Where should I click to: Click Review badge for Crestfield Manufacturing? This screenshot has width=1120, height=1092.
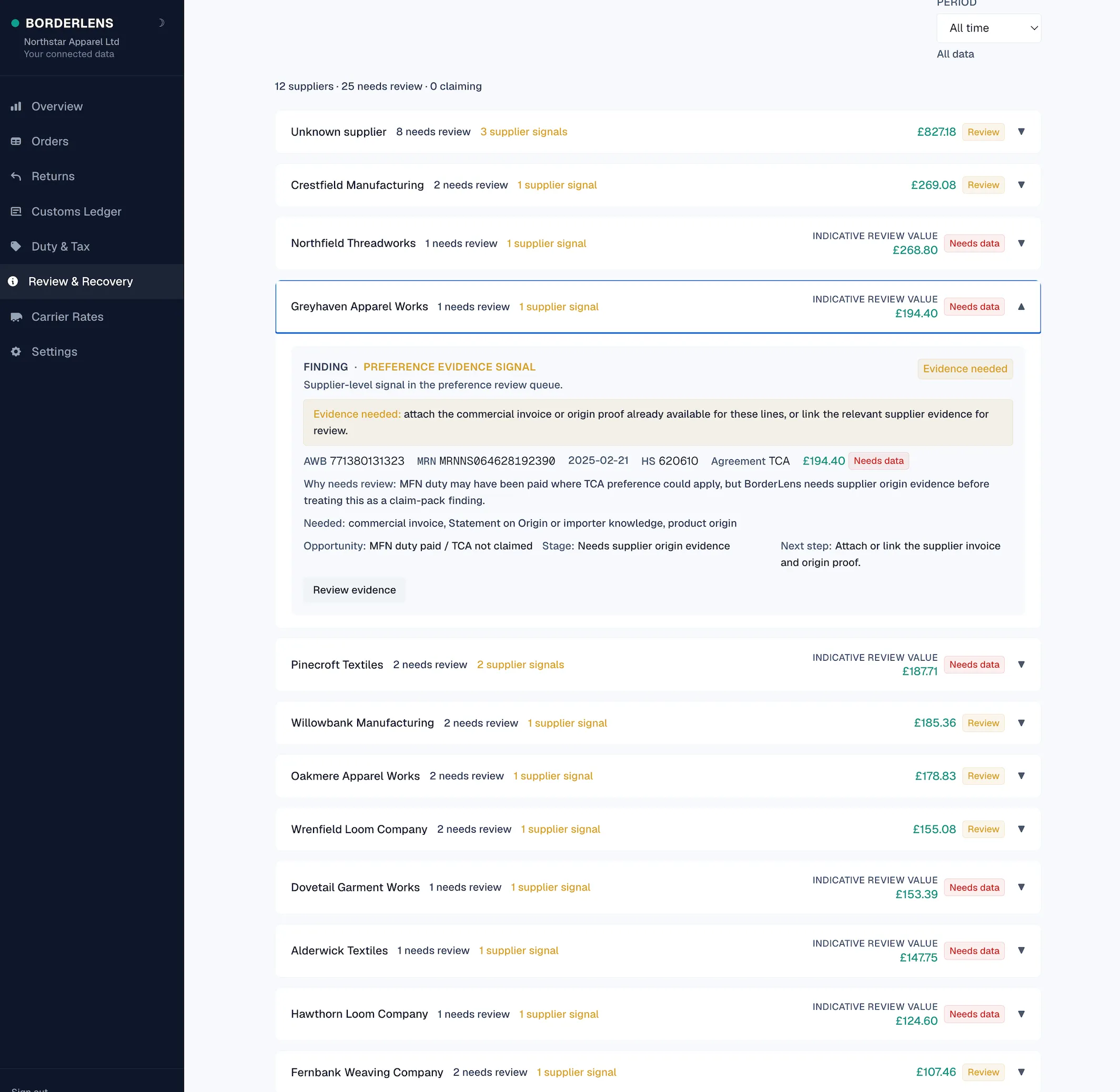[983, 185]
